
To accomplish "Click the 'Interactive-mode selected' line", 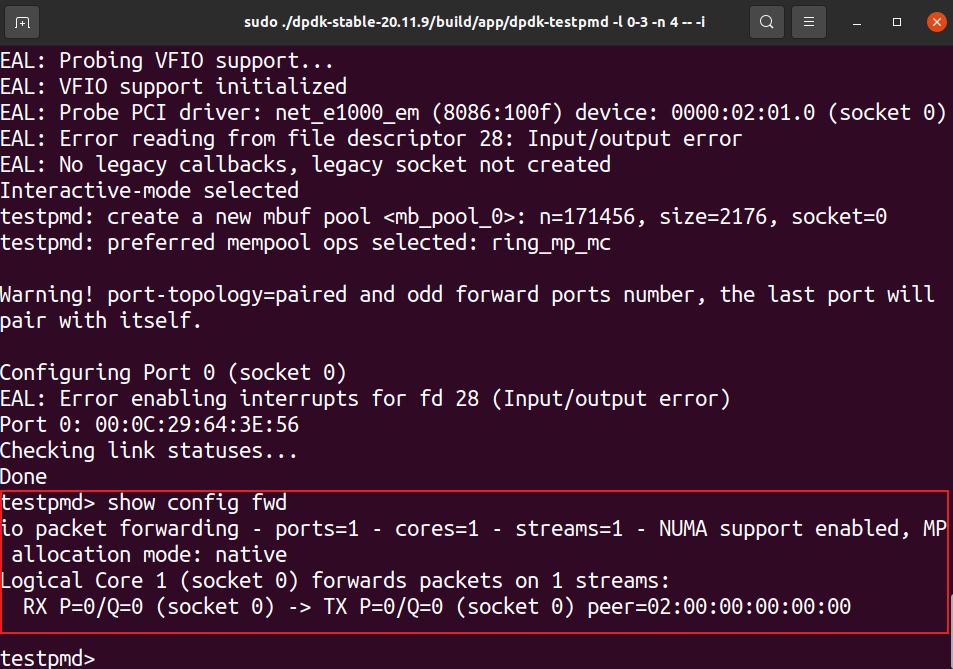I will (x=149, y=190).
